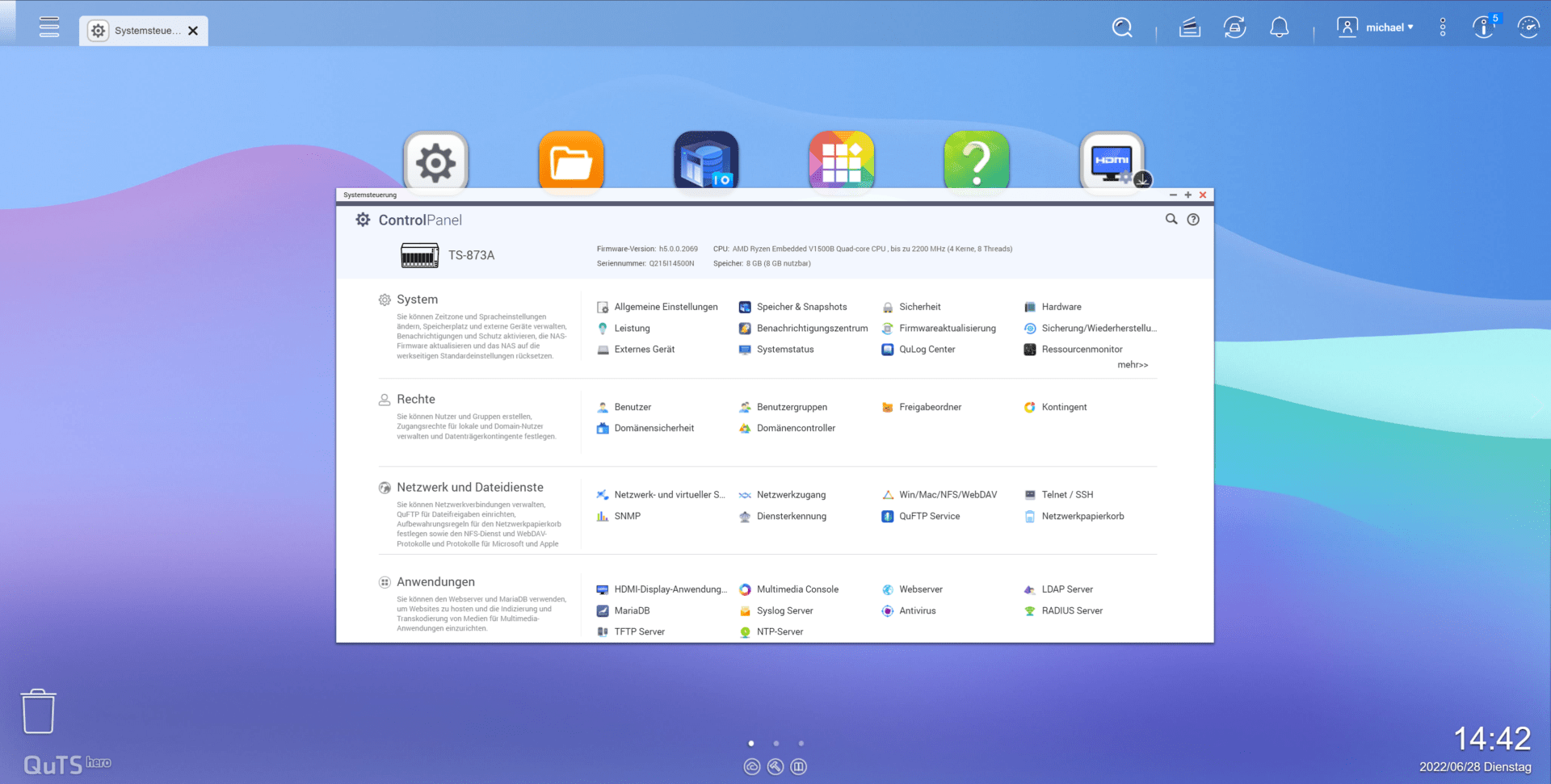Open Storage & Snapshots desktop icon

706,161
